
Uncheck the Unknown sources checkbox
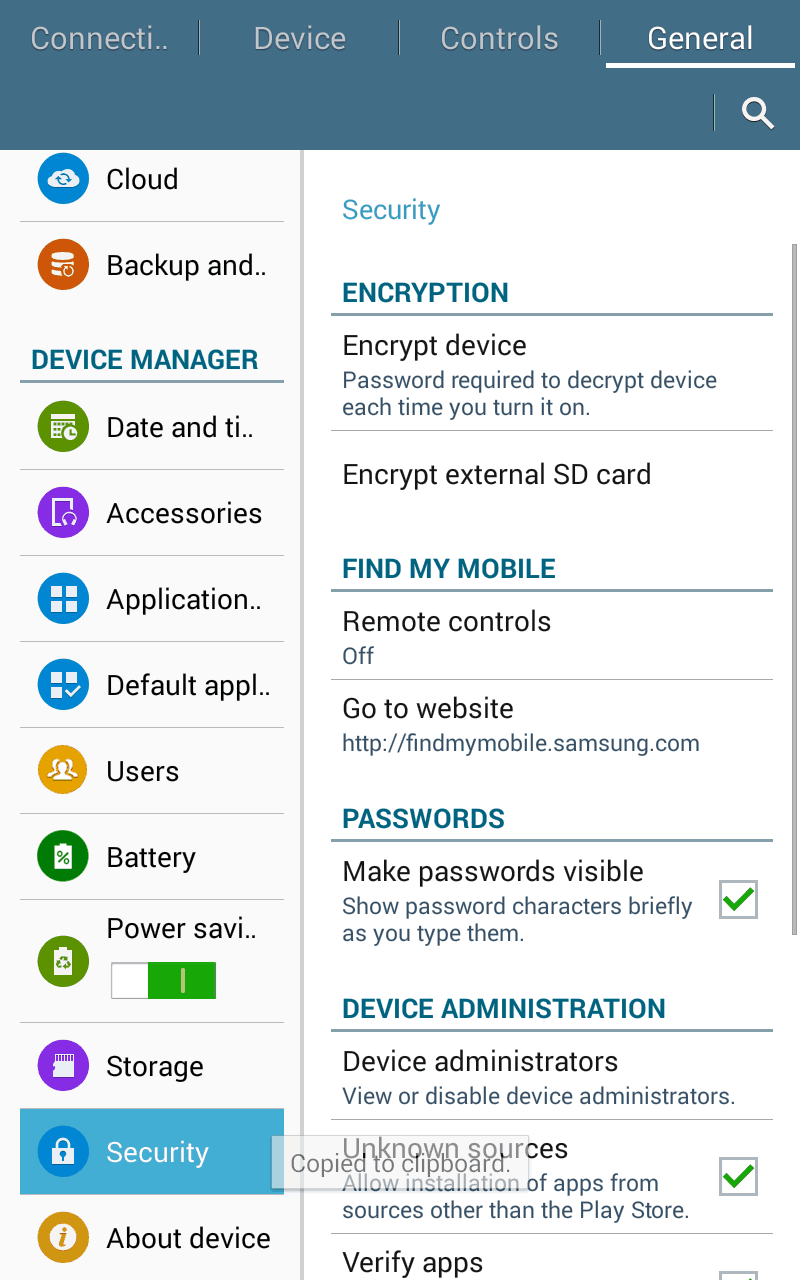[x=738, y=1176]
